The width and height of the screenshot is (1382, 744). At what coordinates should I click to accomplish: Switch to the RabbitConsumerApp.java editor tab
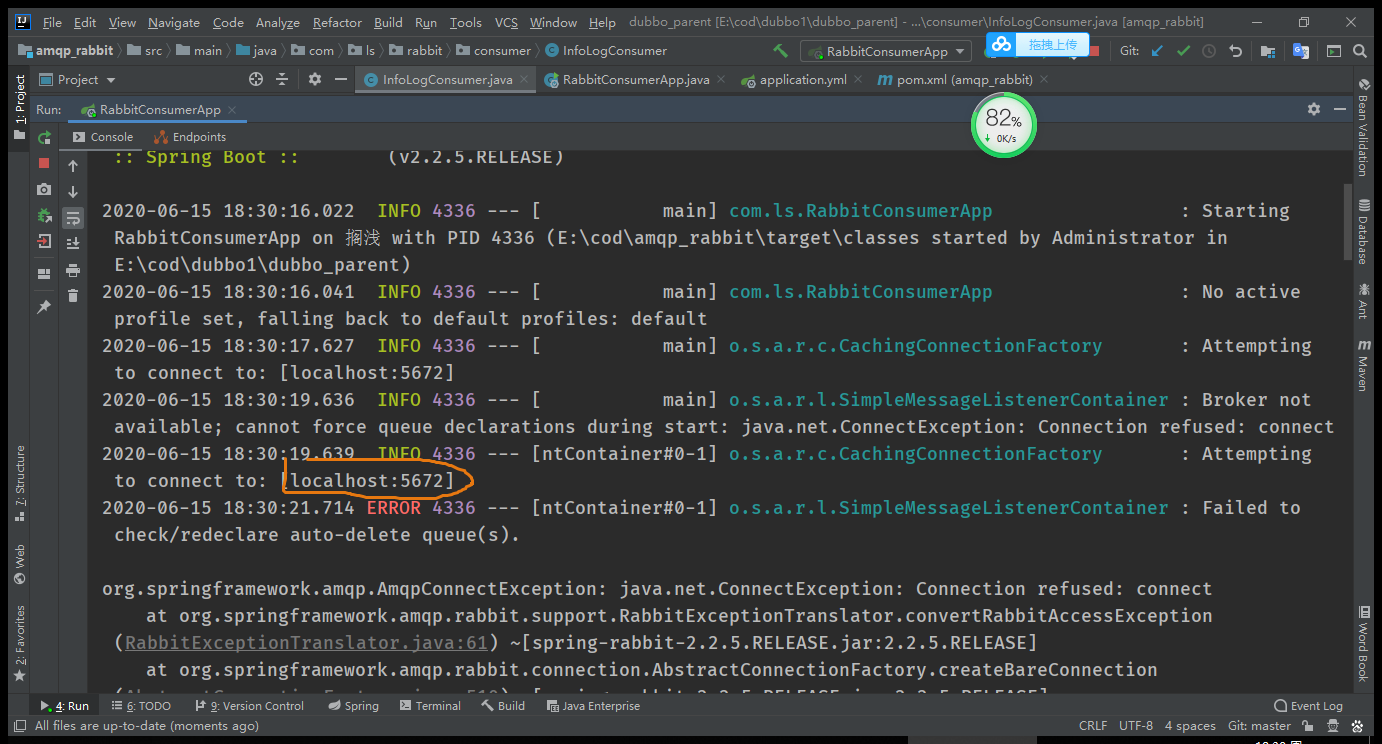coord(636,80)
